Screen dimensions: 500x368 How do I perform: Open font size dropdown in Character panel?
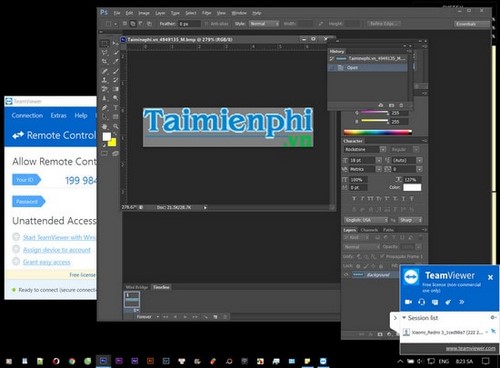(x=379, y=160)
